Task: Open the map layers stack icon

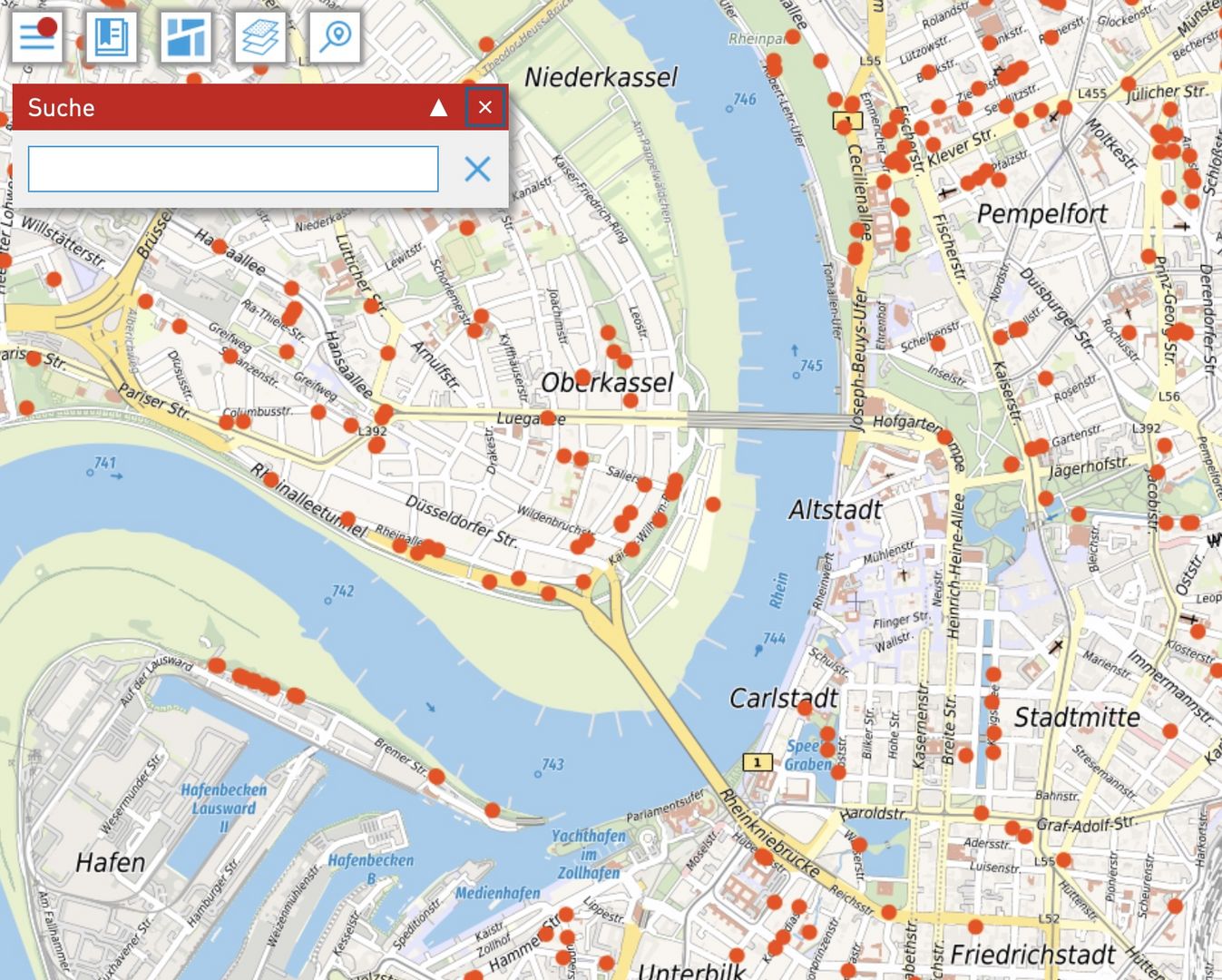Action: [260, 36]
